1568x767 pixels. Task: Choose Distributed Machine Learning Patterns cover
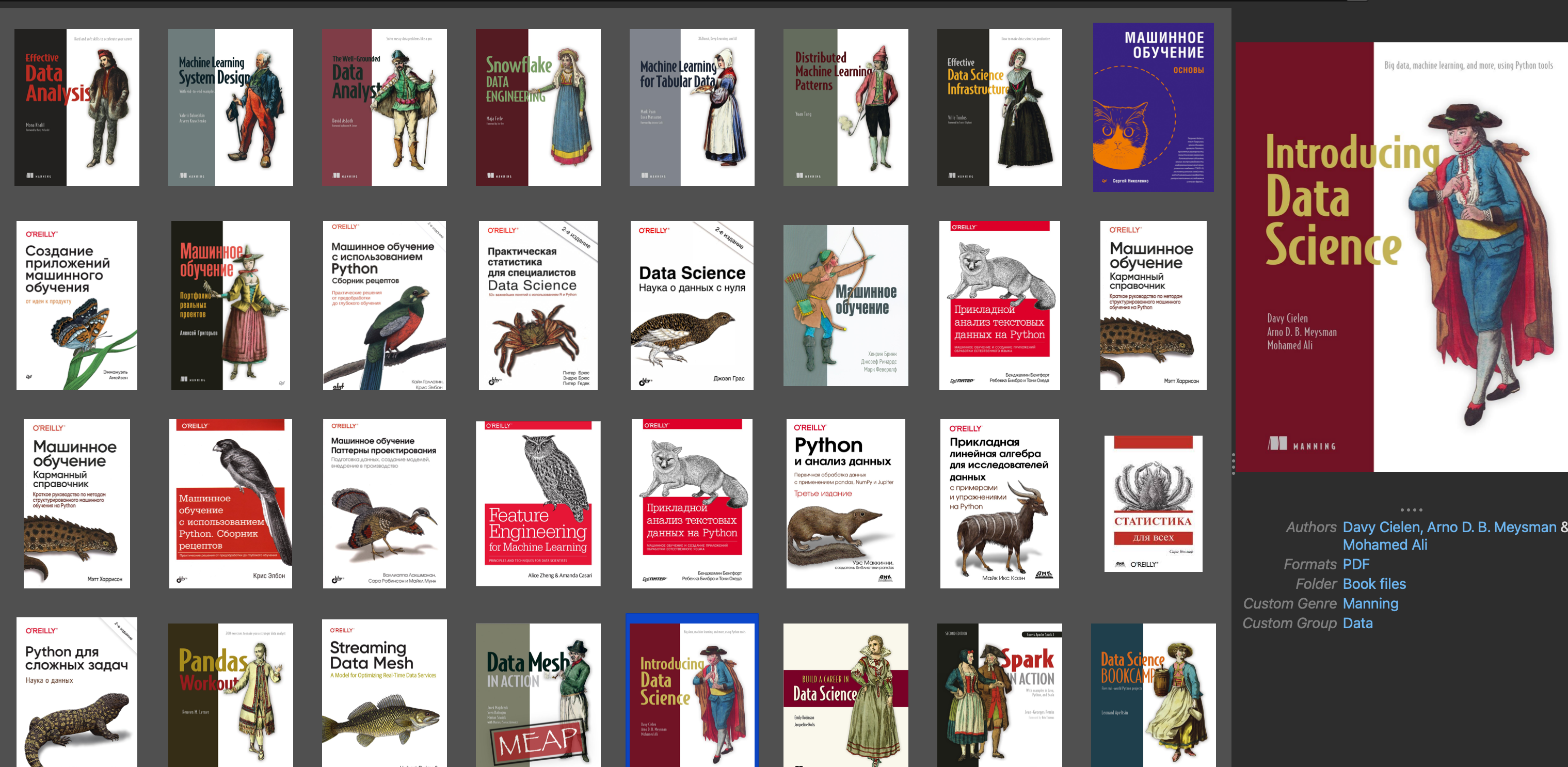point(845,107)
